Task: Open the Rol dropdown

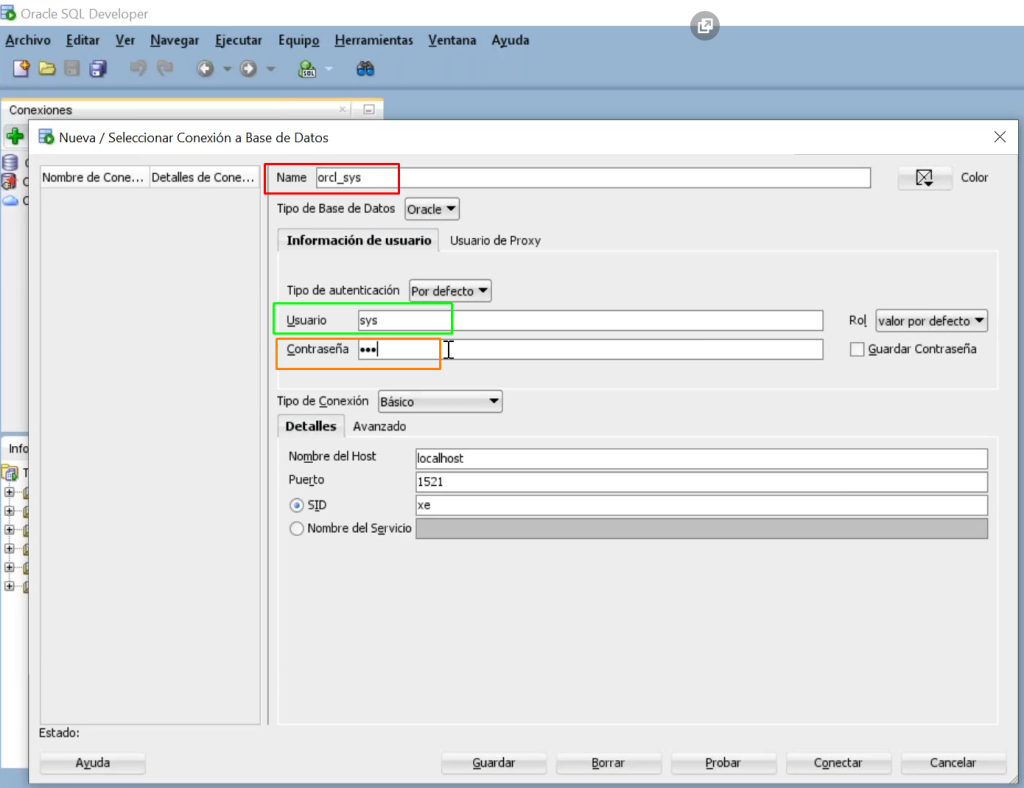Action: [x=931, y=321]
